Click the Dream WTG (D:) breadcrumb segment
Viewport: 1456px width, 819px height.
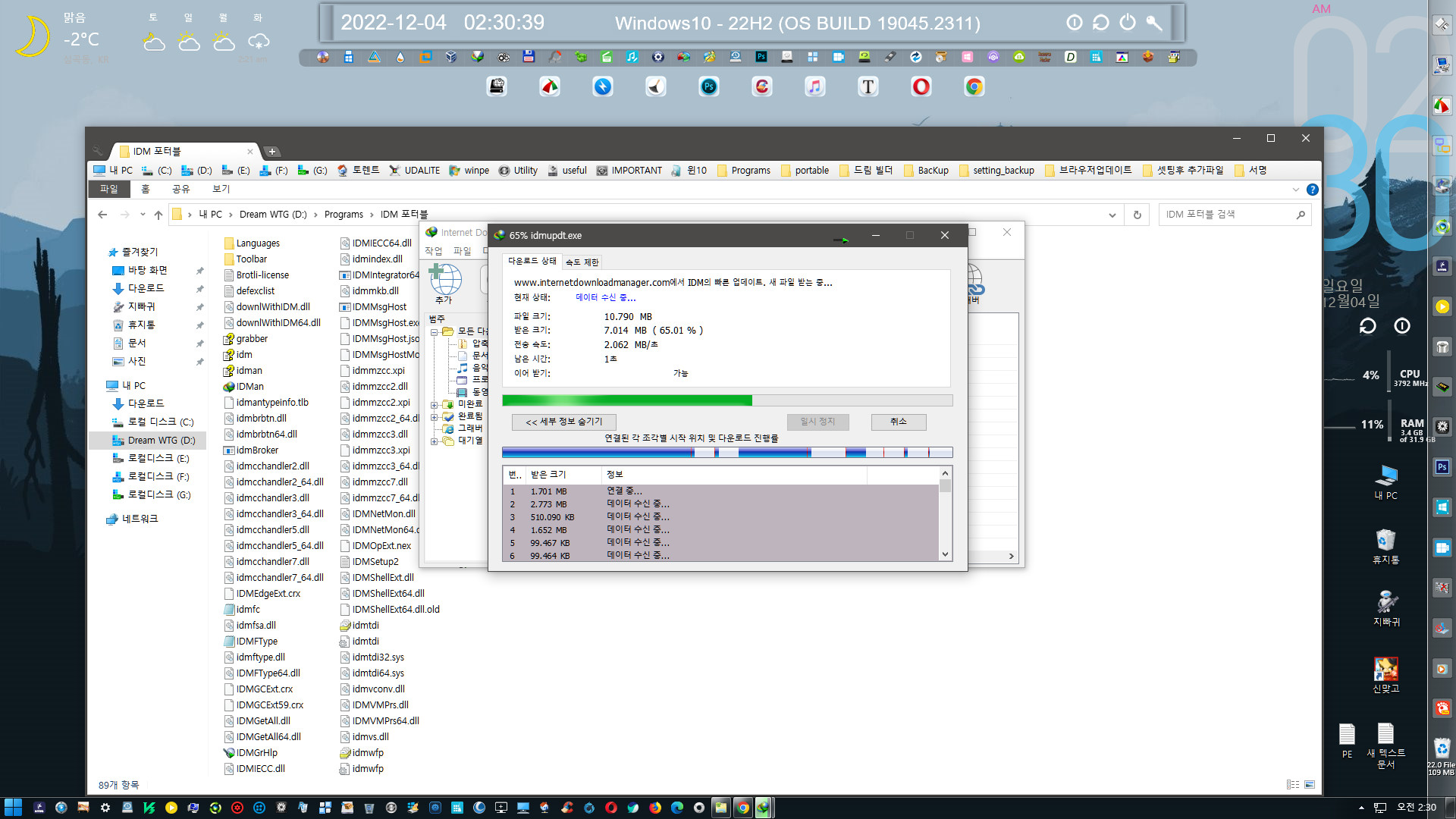pyautogui.click(x=273, y=215)
